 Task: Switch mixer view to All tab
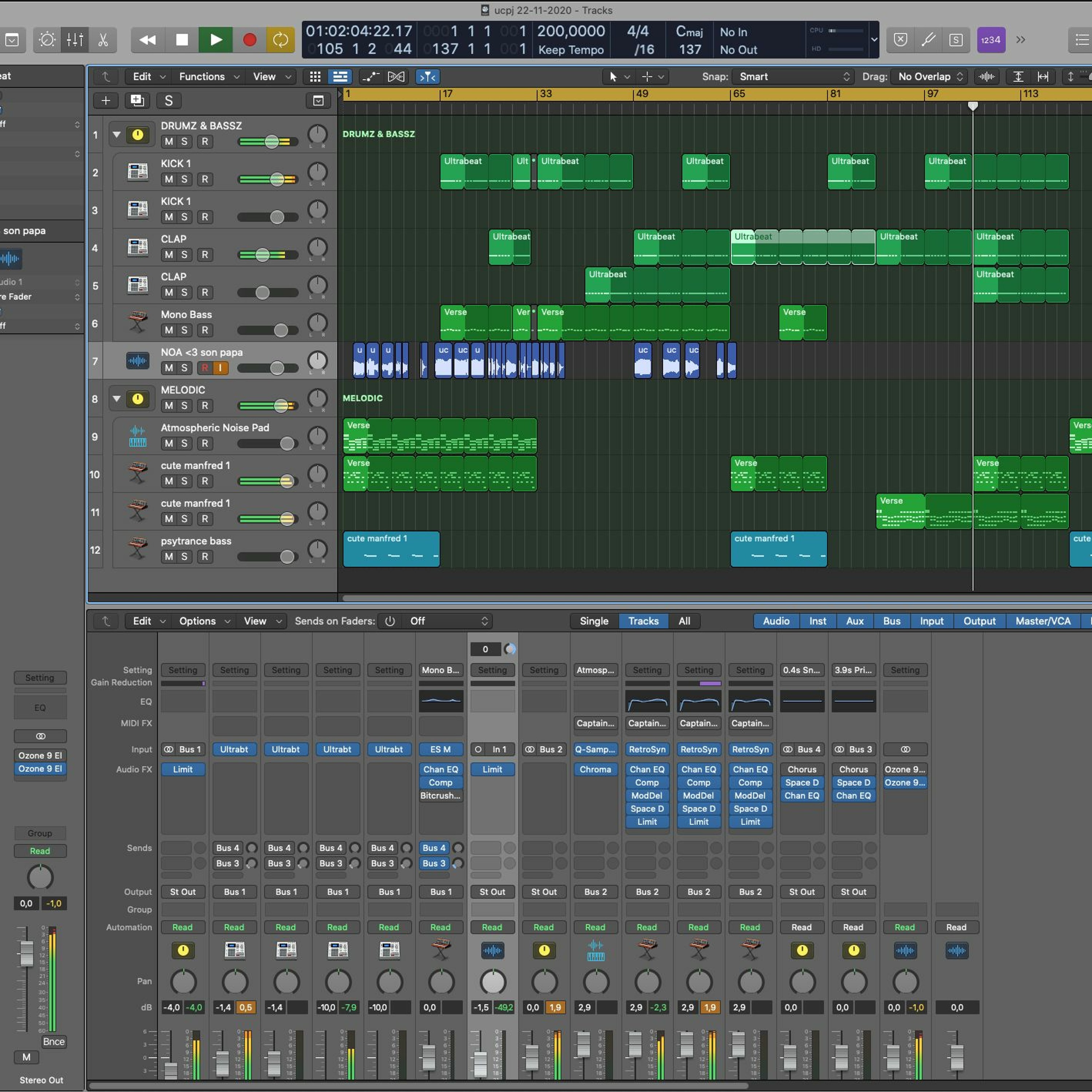(684, 621)
